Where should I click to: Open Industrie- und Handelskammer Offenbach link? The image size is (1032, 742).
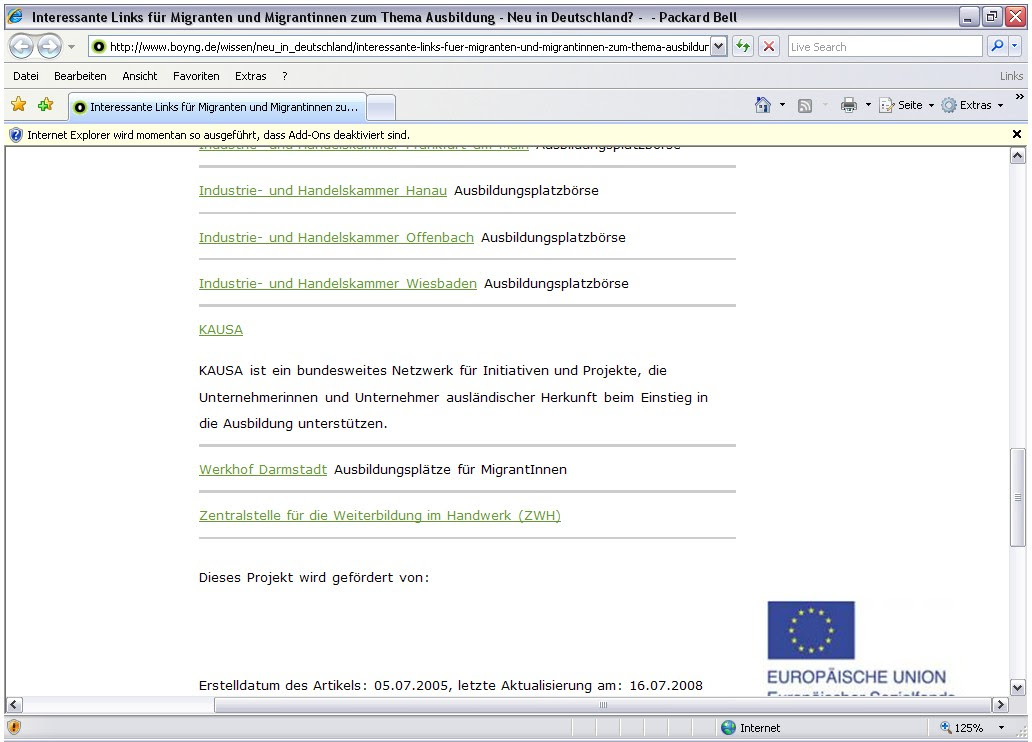[336, 238]
